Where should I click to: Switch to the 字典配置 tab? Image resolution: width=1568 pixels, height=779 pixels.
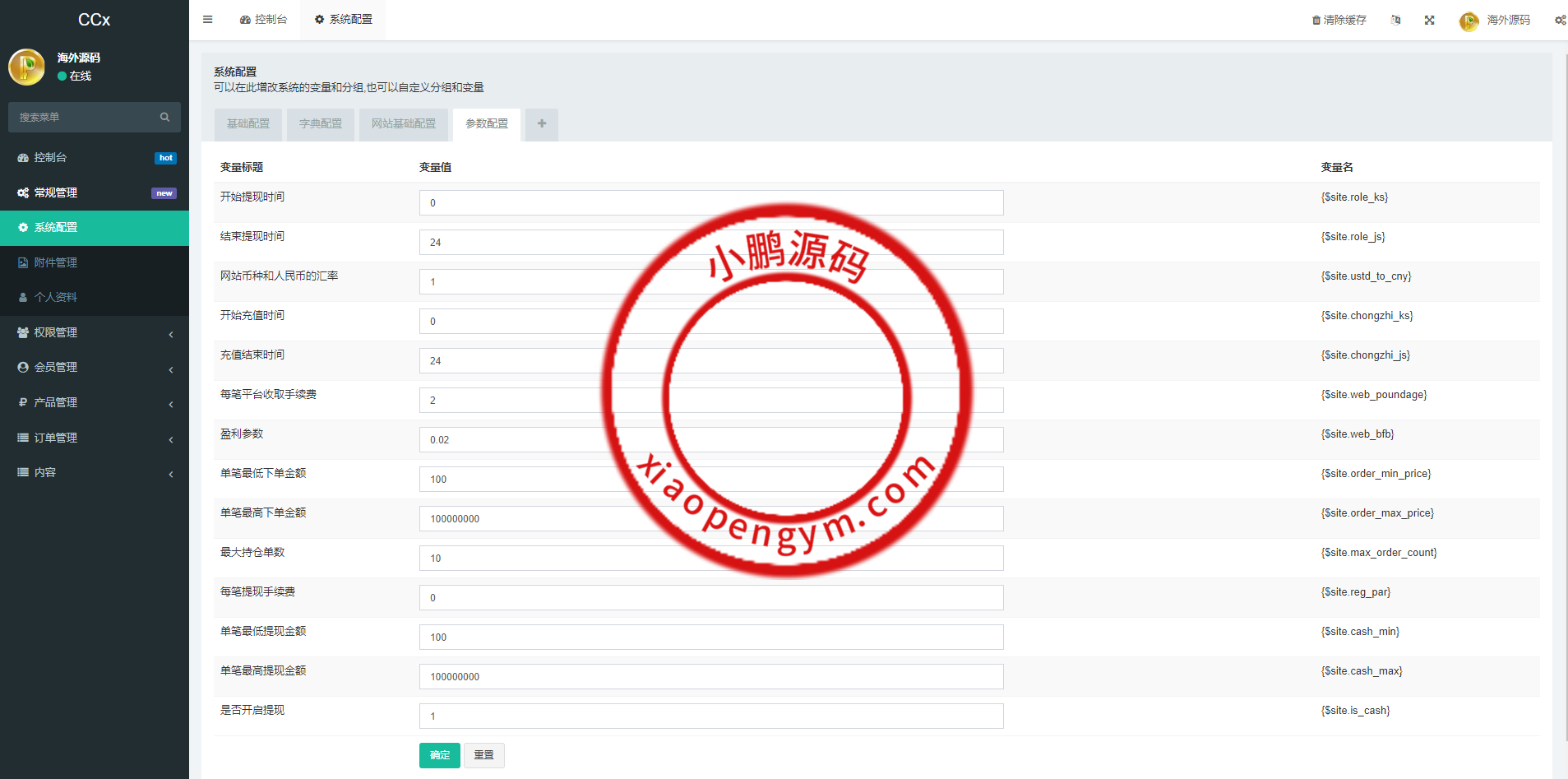point(321,124)
